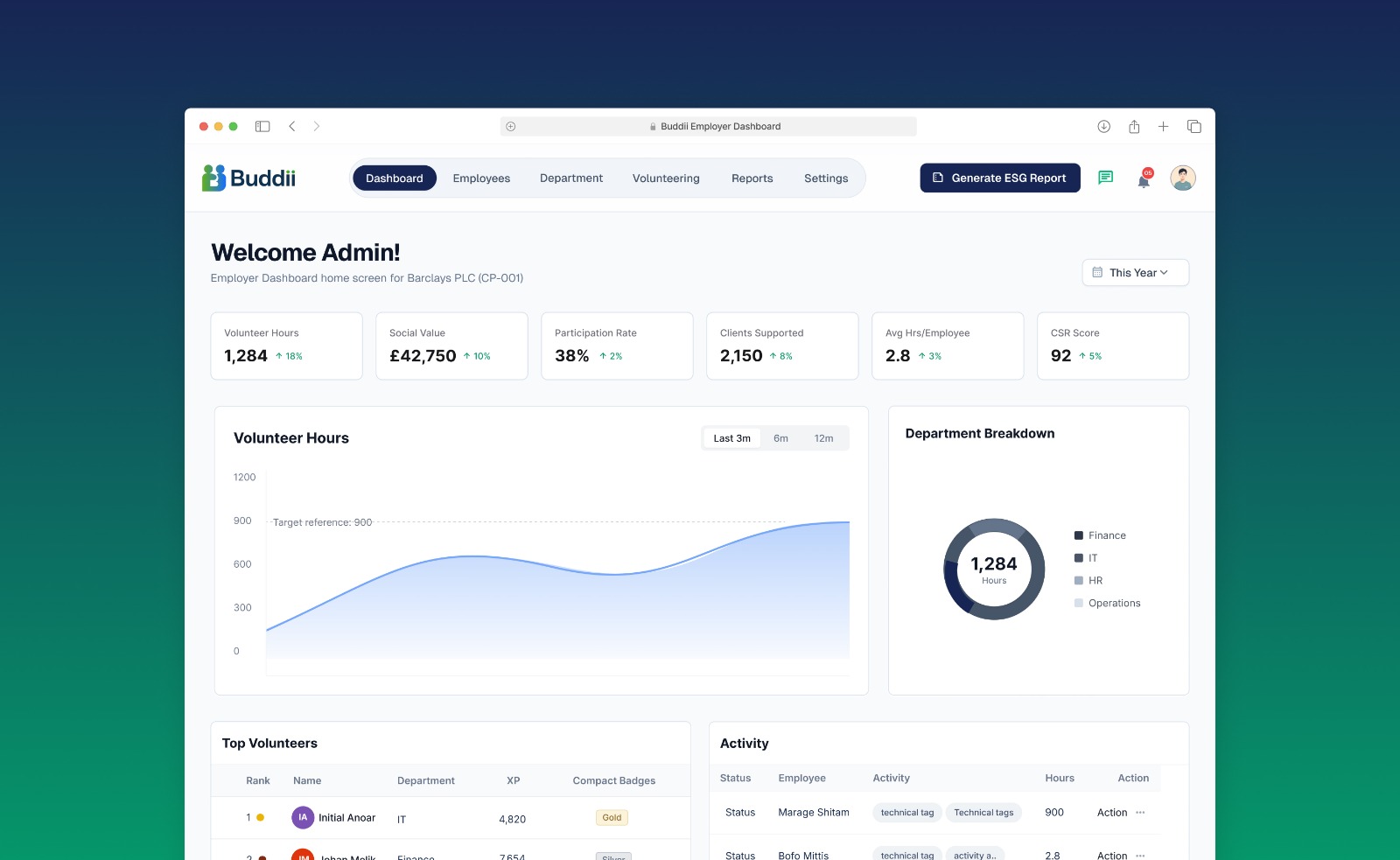Click Initial Anoar volunteer name
Viewport: 1400px width, 860px height.
346,818
